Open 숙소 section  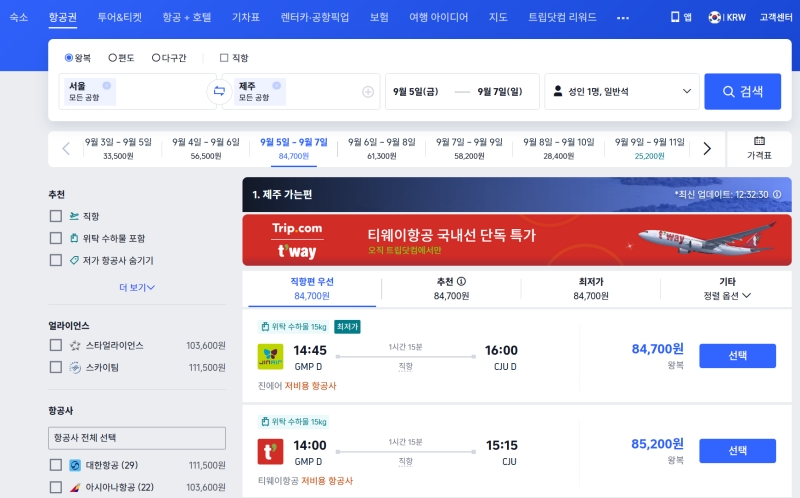19,17
